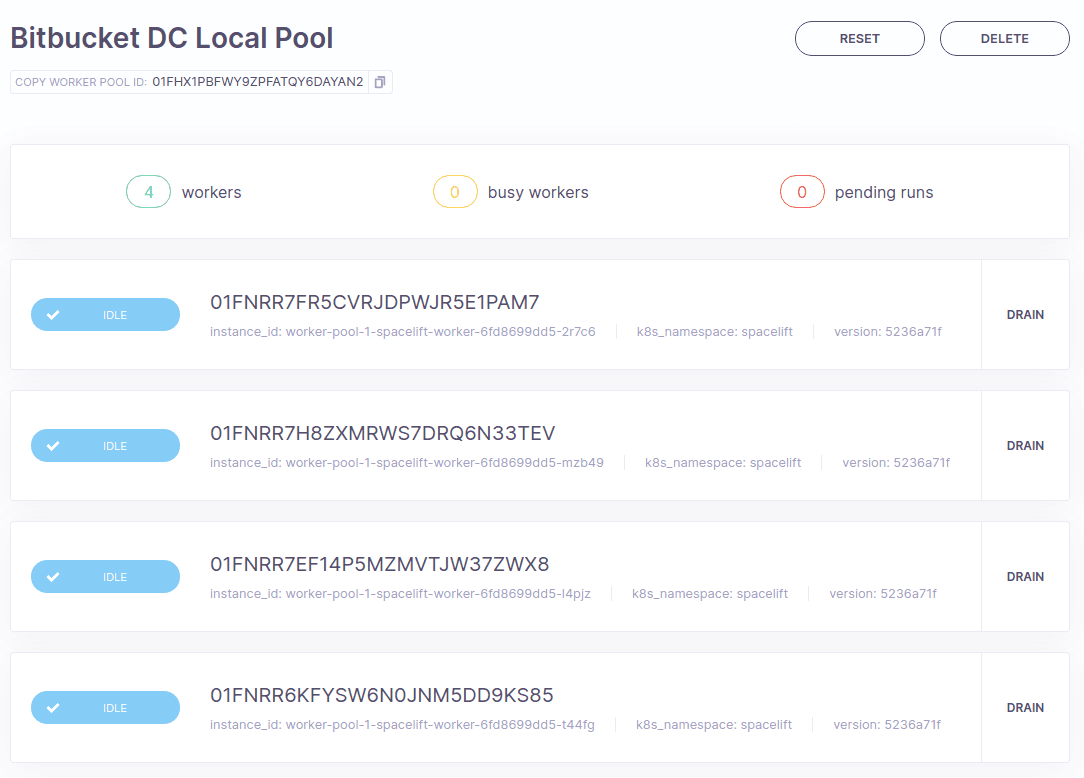Select worker ID 01FNRR6KFYSW6N0JNM5DD9KS85
1084x778 pixels.
pyautogui.click(x=382, y=695)
